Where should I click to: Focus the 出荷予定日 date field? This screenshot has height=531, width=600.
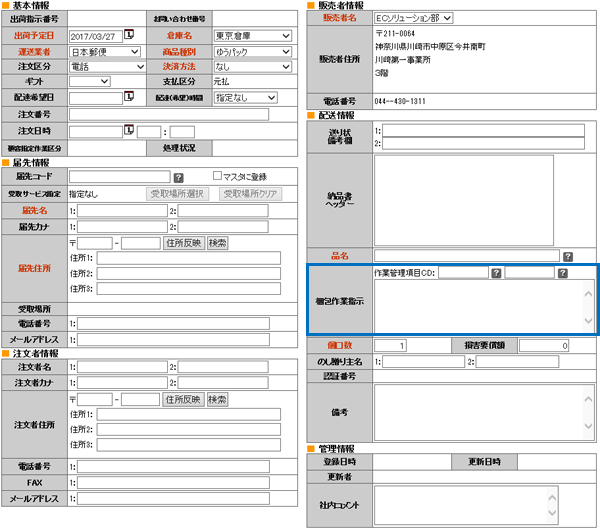click(x=96, y=36)
